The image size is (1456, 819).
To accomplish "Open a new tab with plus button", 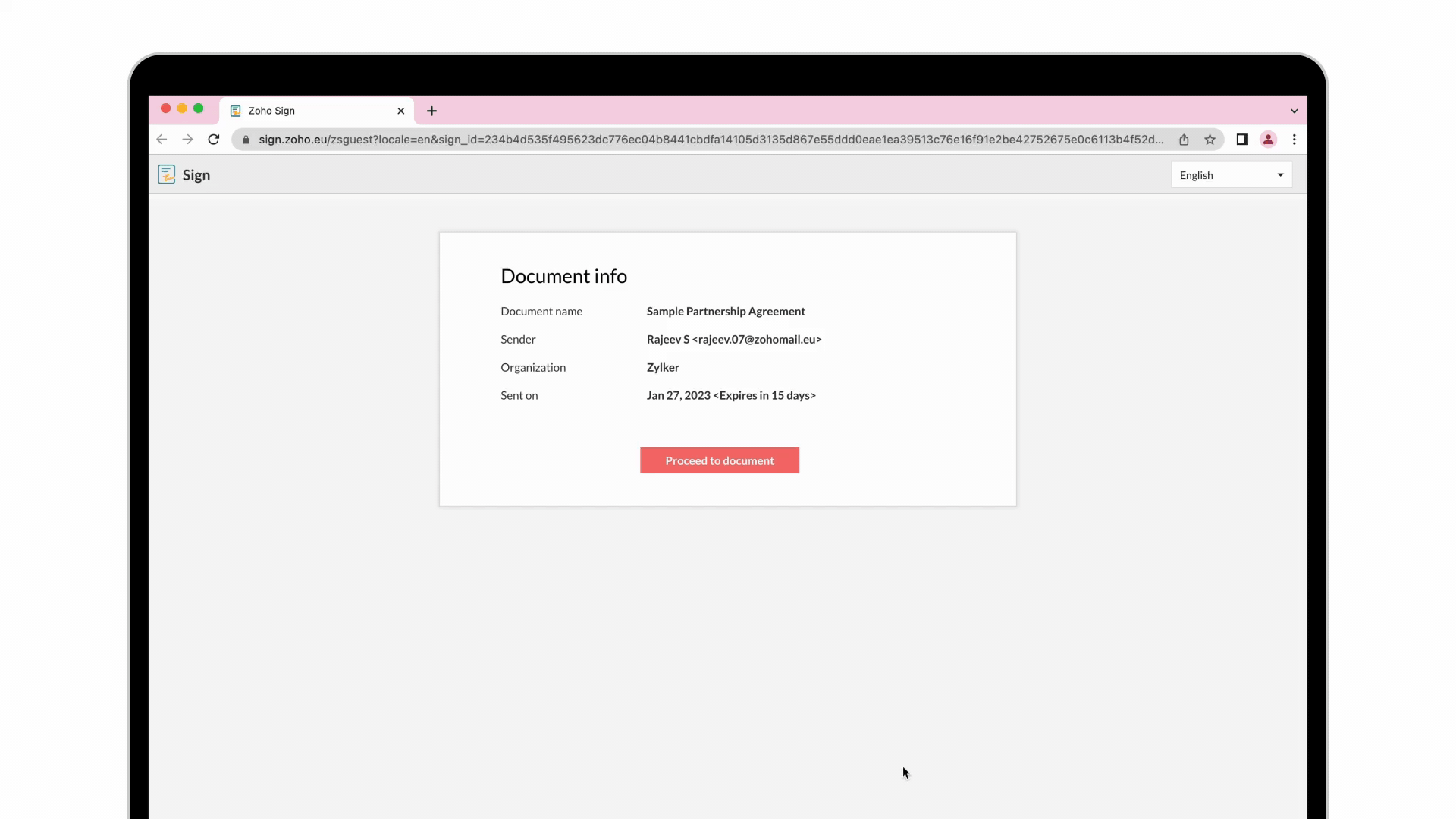I will [431, 111].
